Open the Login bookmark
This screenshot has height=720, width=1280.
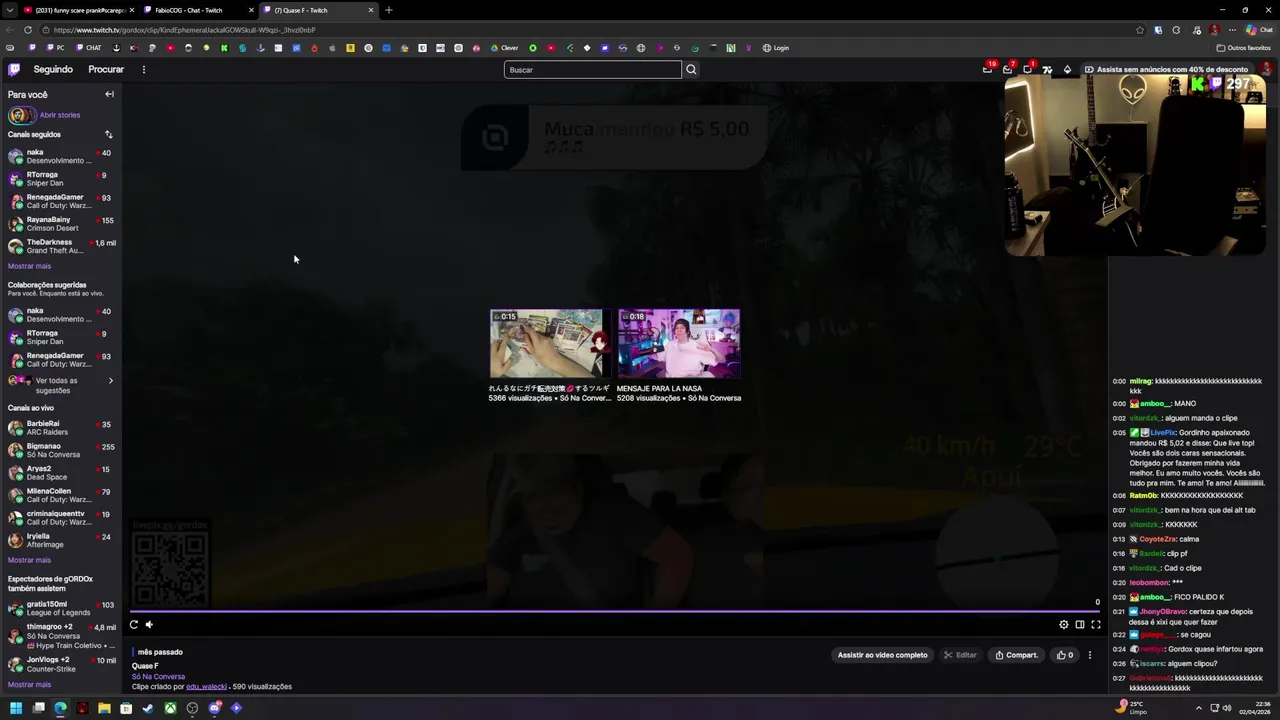[776, 48]
